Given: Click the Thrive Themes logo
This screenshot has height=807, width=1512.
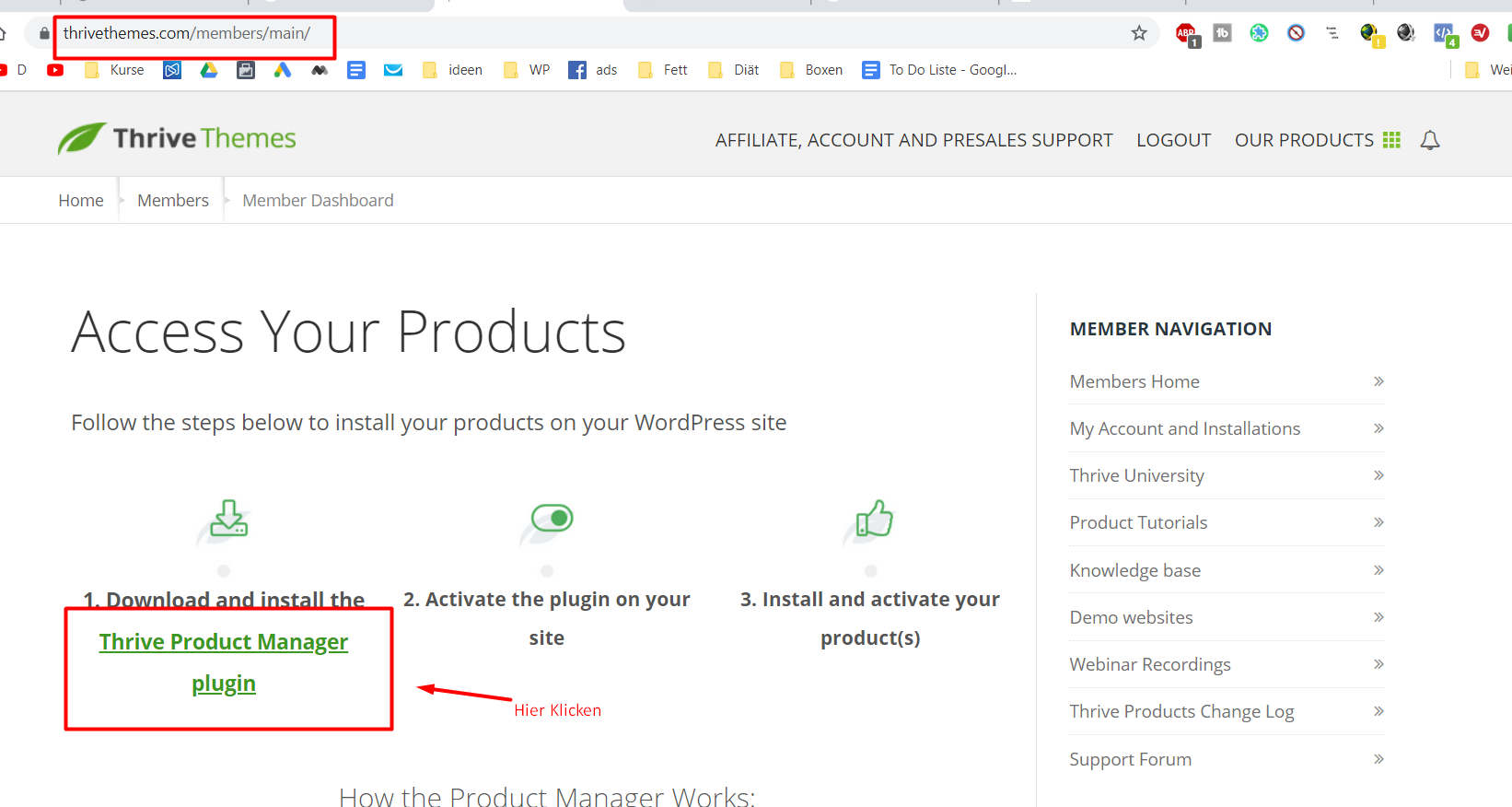Looking at the screenshot, I should pos(177,138).
